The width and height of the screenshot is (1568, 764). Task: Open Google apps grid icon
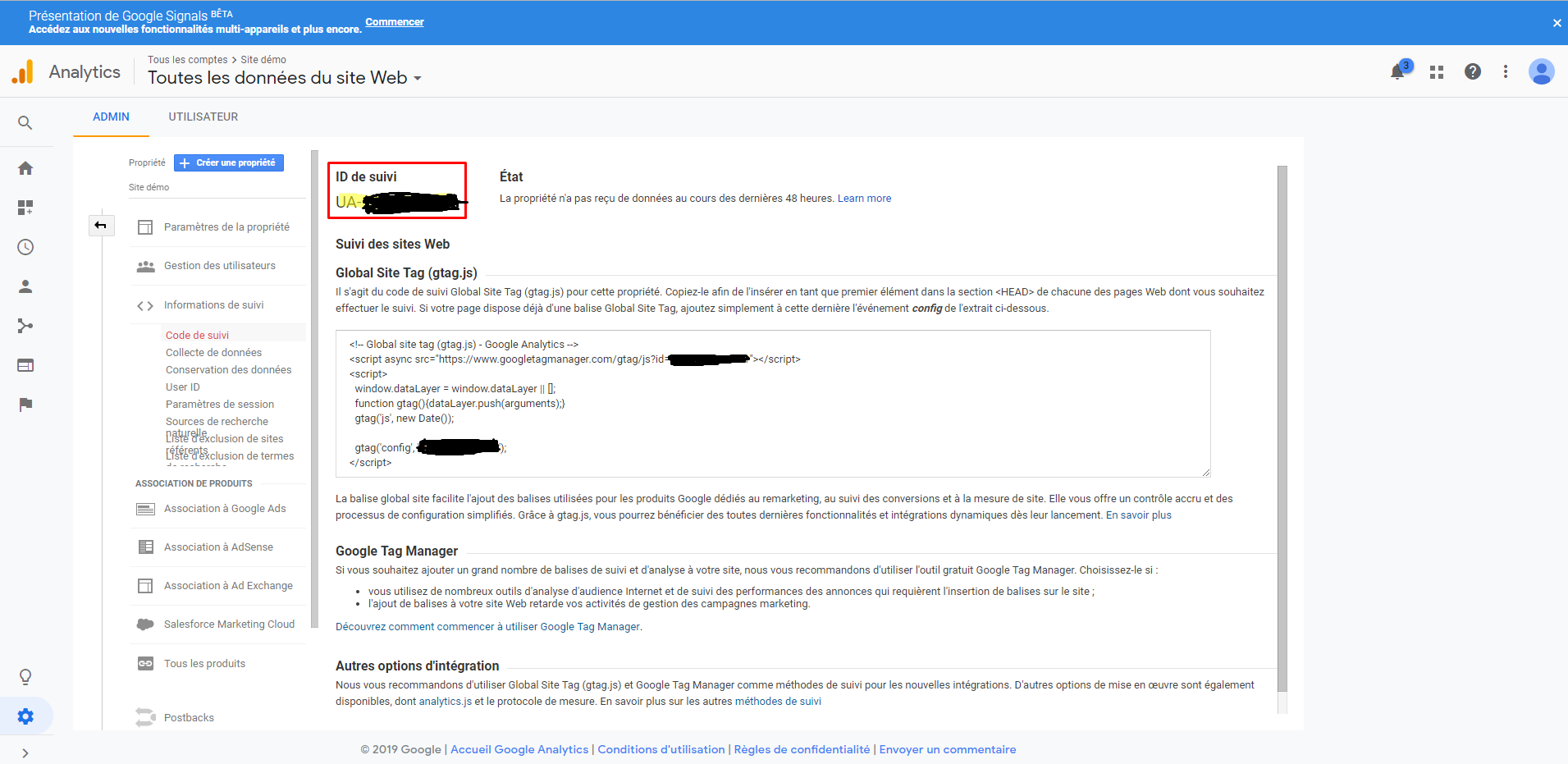1437,72
